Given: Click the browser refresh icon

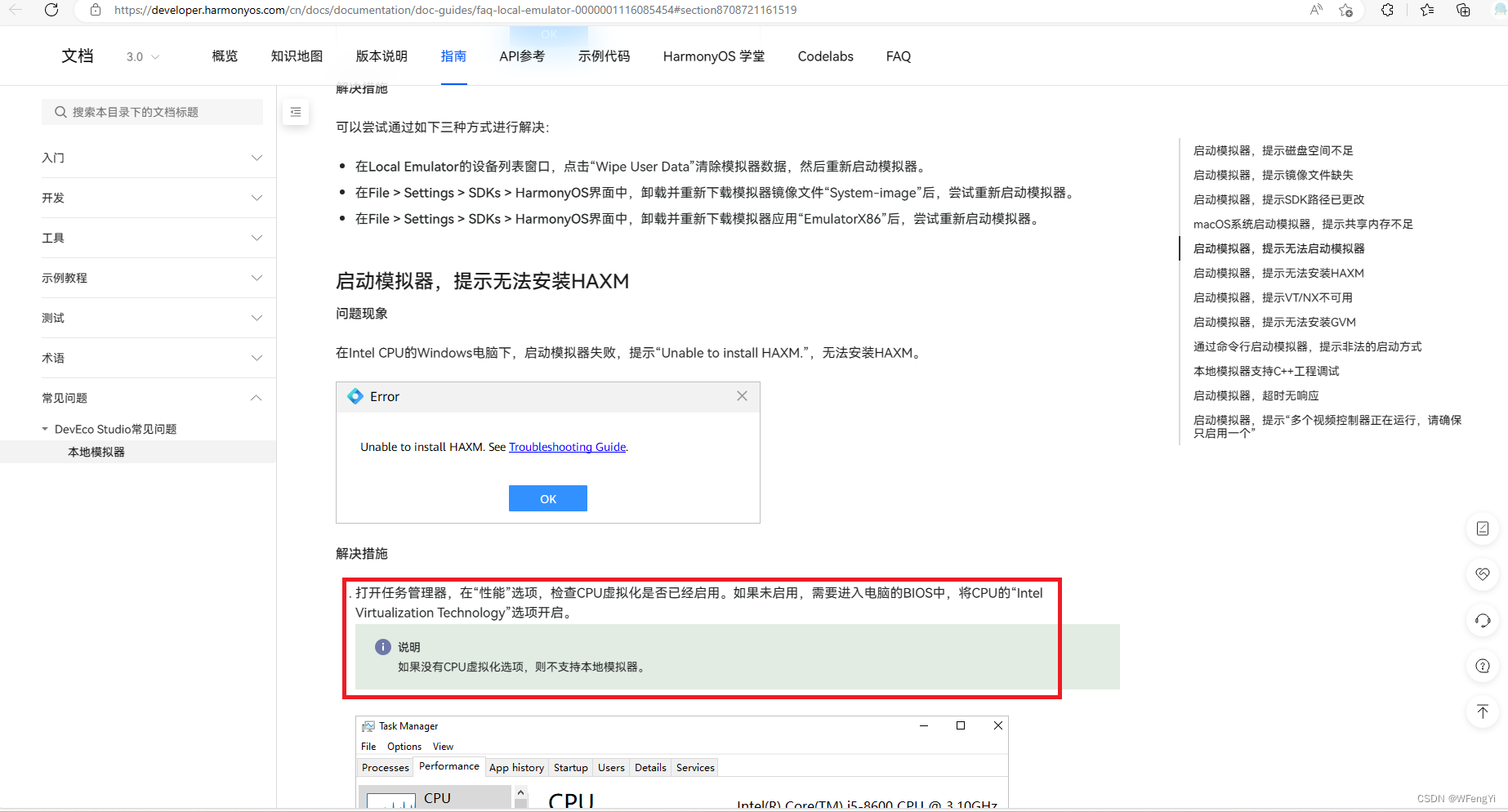Looking at the screenshot, I should [51, 10].
